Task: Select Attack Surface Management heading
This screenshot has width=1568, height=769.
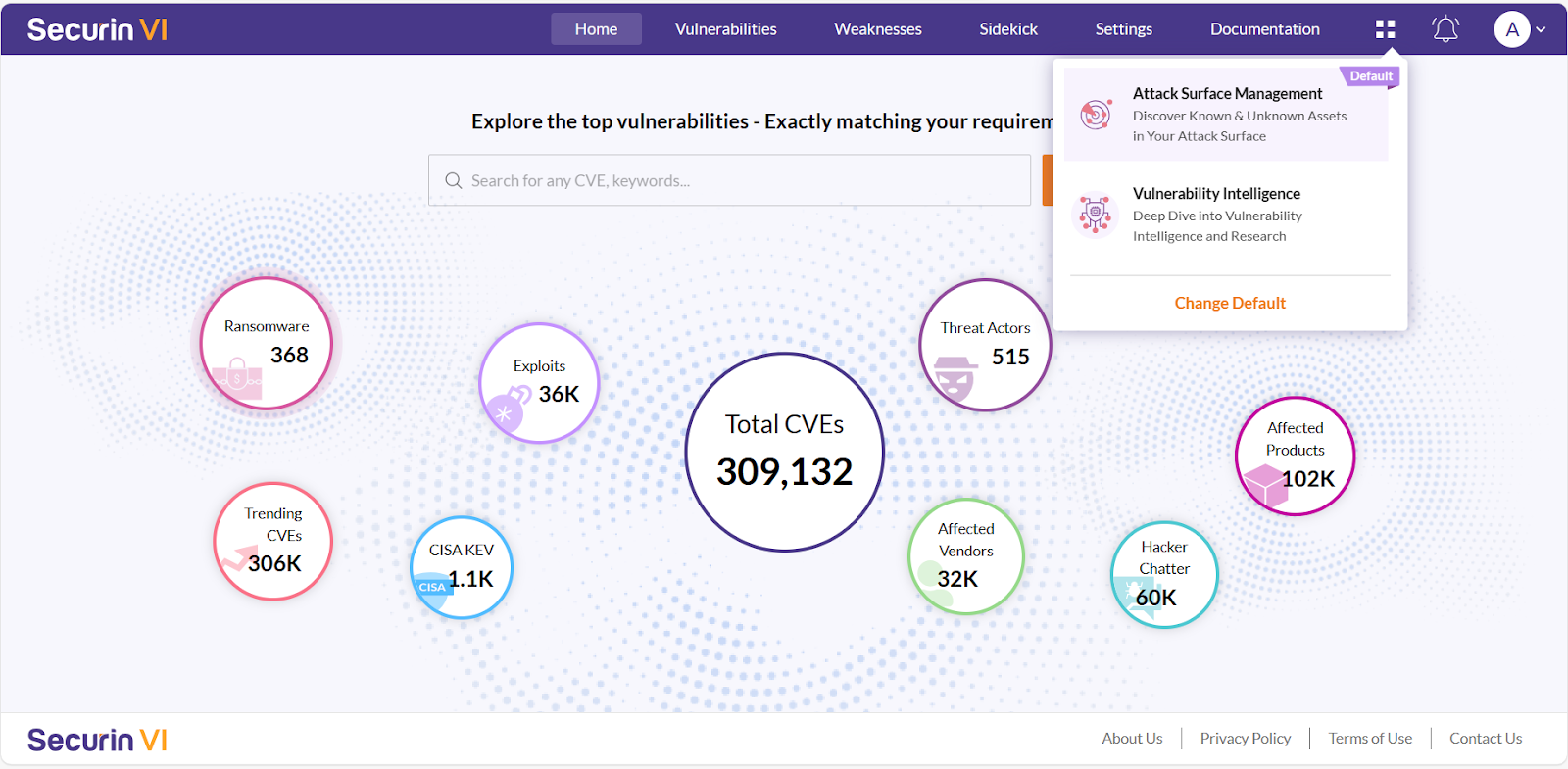Action: 1227,93
